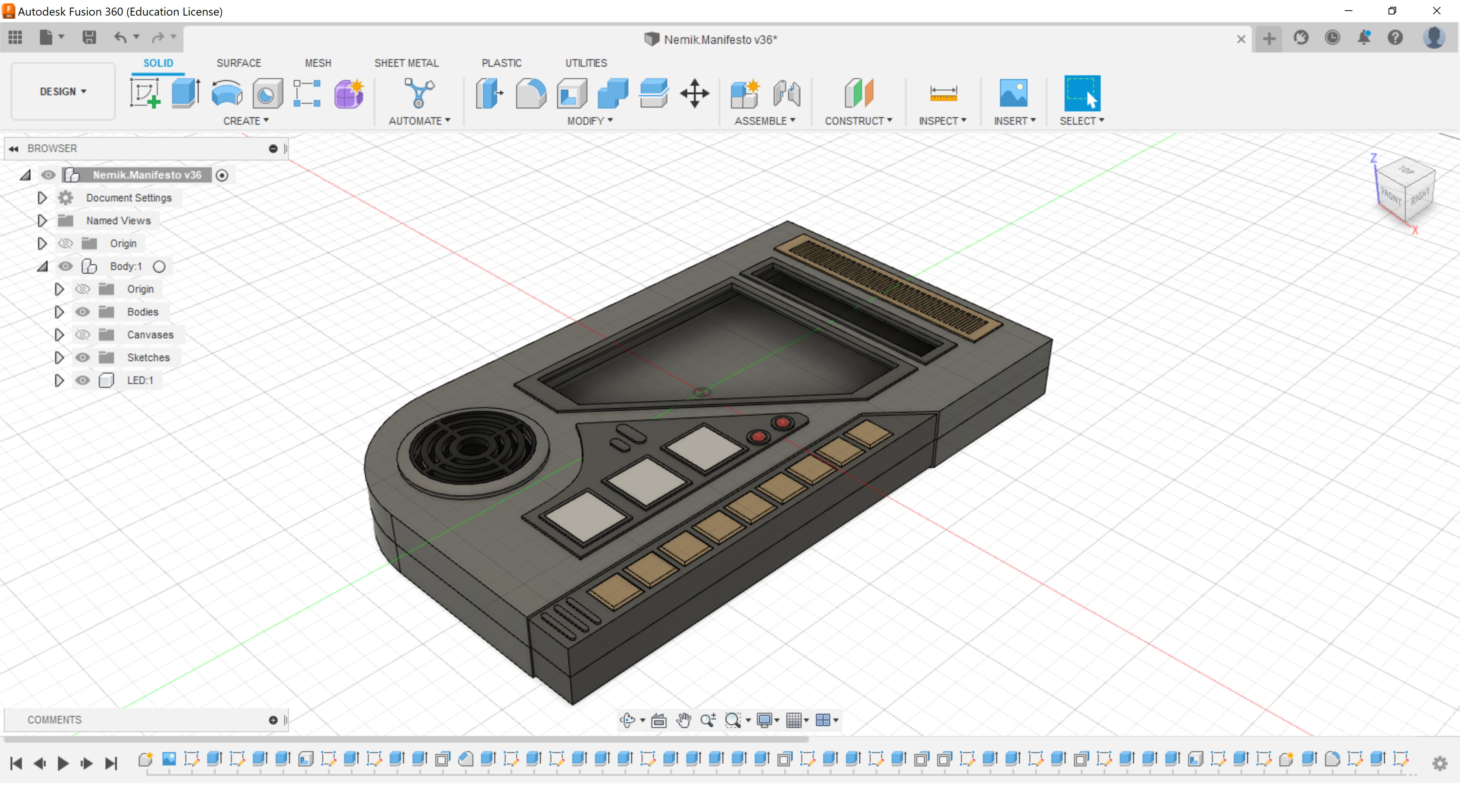Switch to the SHEET METAL tab
The image size is (1460, 812).
click(406, 63)
